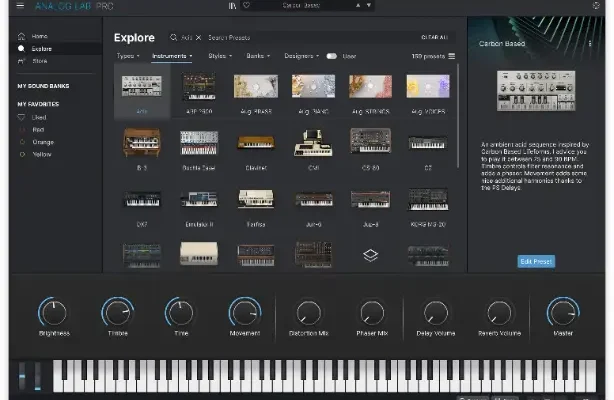614x400 pixels.
Task: Open the Styles filter dropdown
Action: coord(219,56)
